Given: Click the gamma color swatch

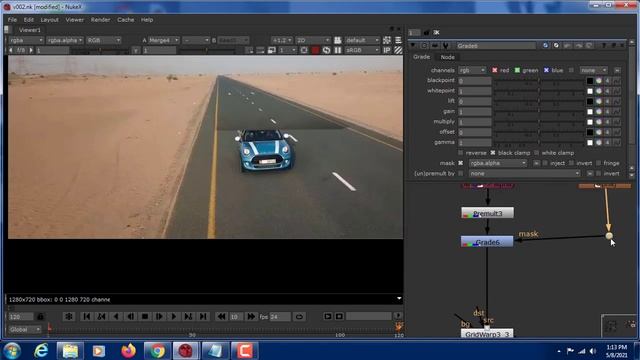Looking at the screenshot, I should tap(590, 142).
